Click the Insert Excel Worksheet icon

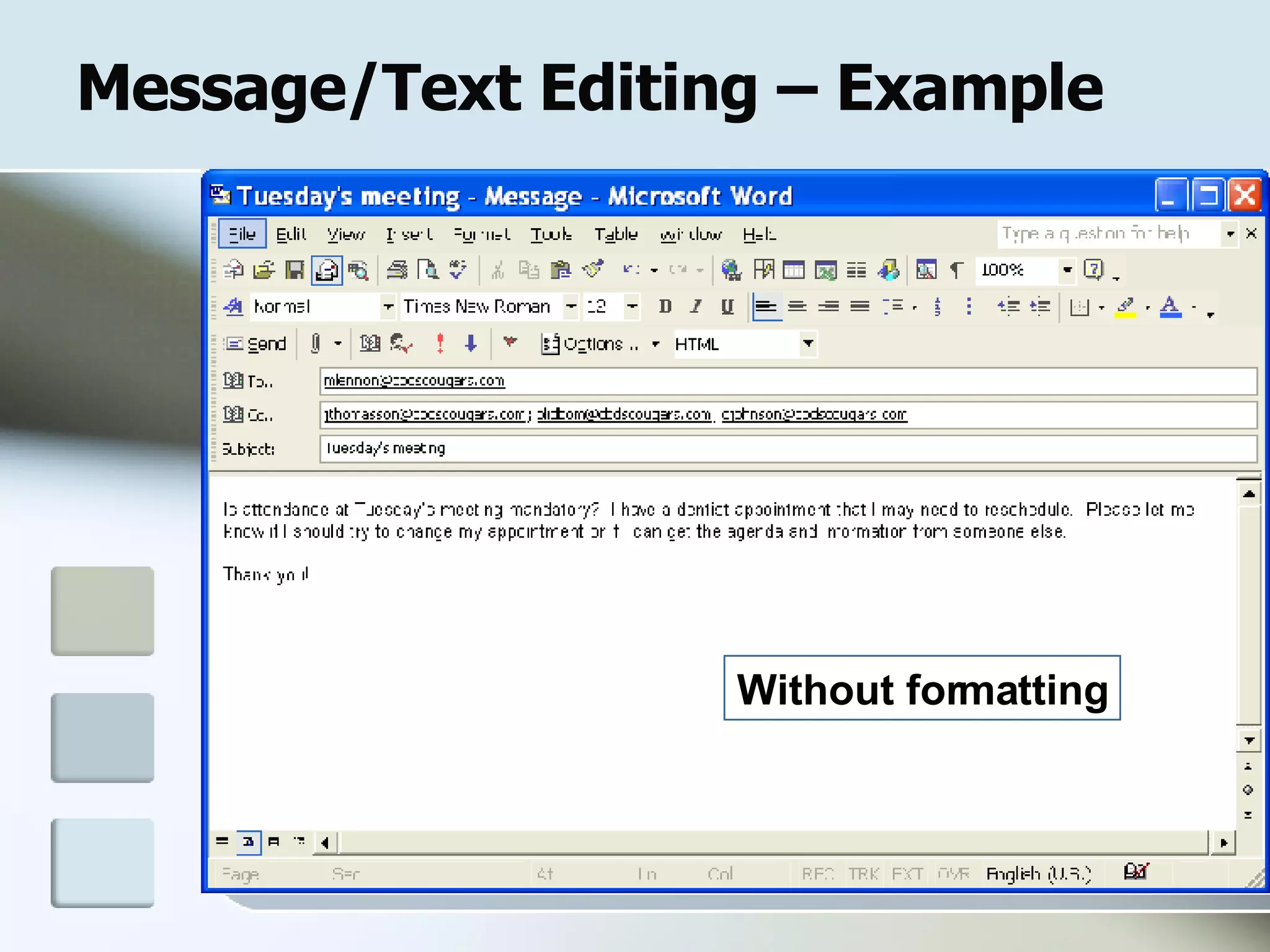click(x=825, y=270)
